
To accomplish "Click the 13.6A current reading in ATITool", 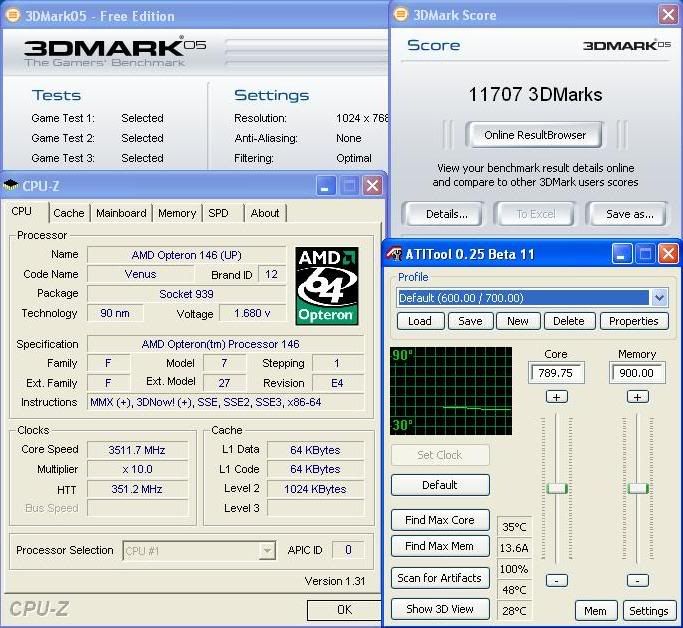I will [514, 548].
